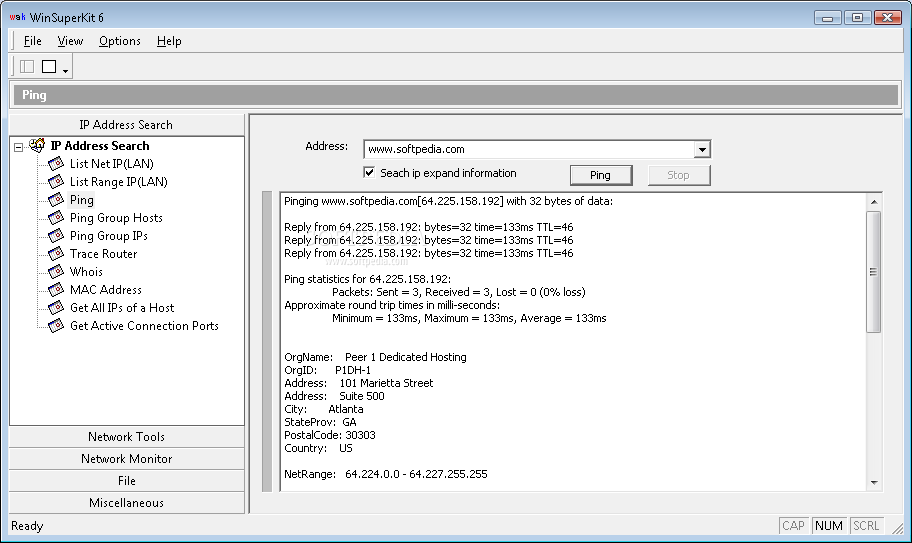This screenshot has width=912, height=543.
Task: Click the MAC Address icon
Action: [x=56, y=290]
